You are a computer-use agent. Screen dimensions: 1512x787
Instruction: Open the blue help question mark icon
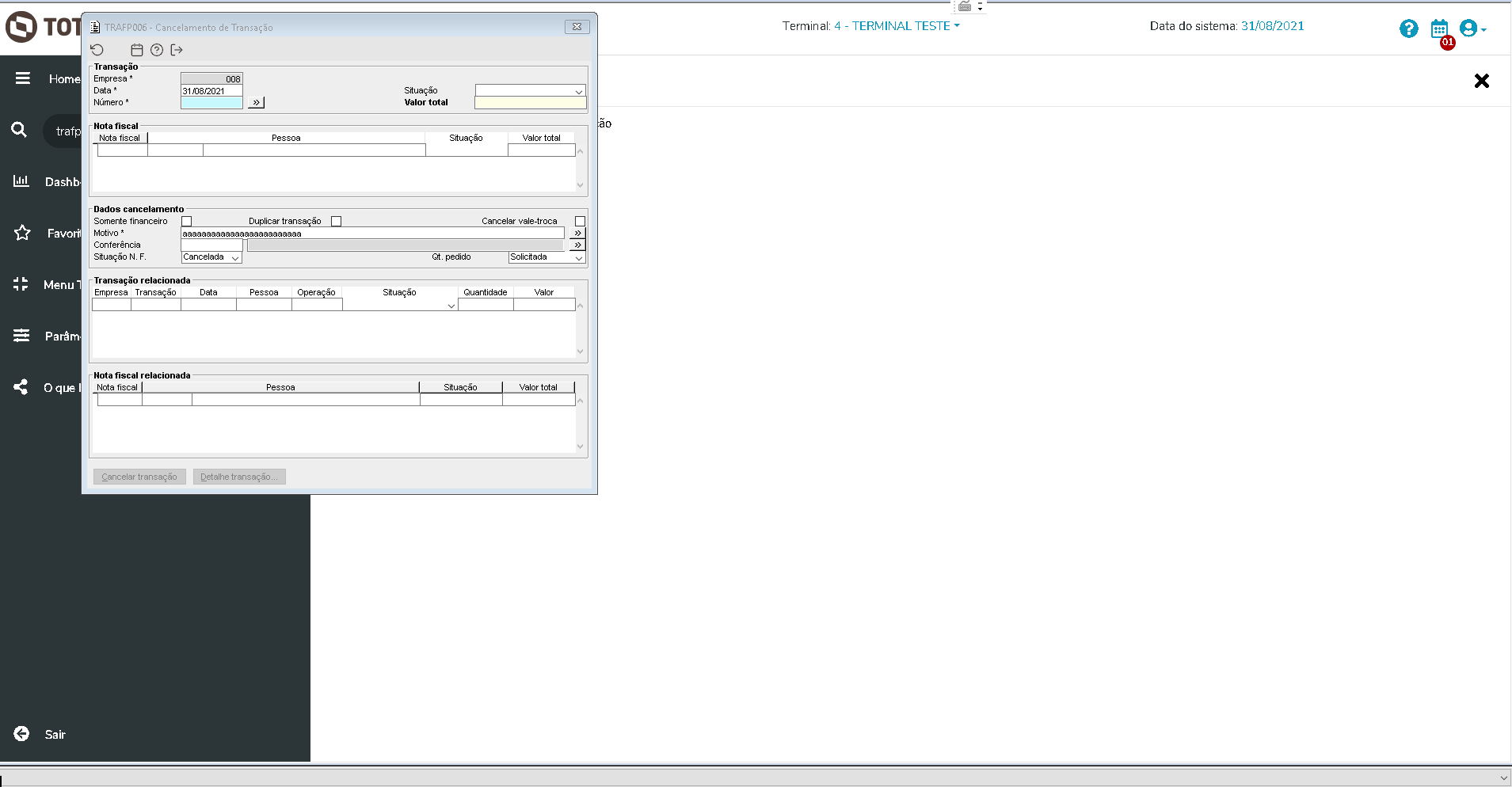click(1409, 29)
